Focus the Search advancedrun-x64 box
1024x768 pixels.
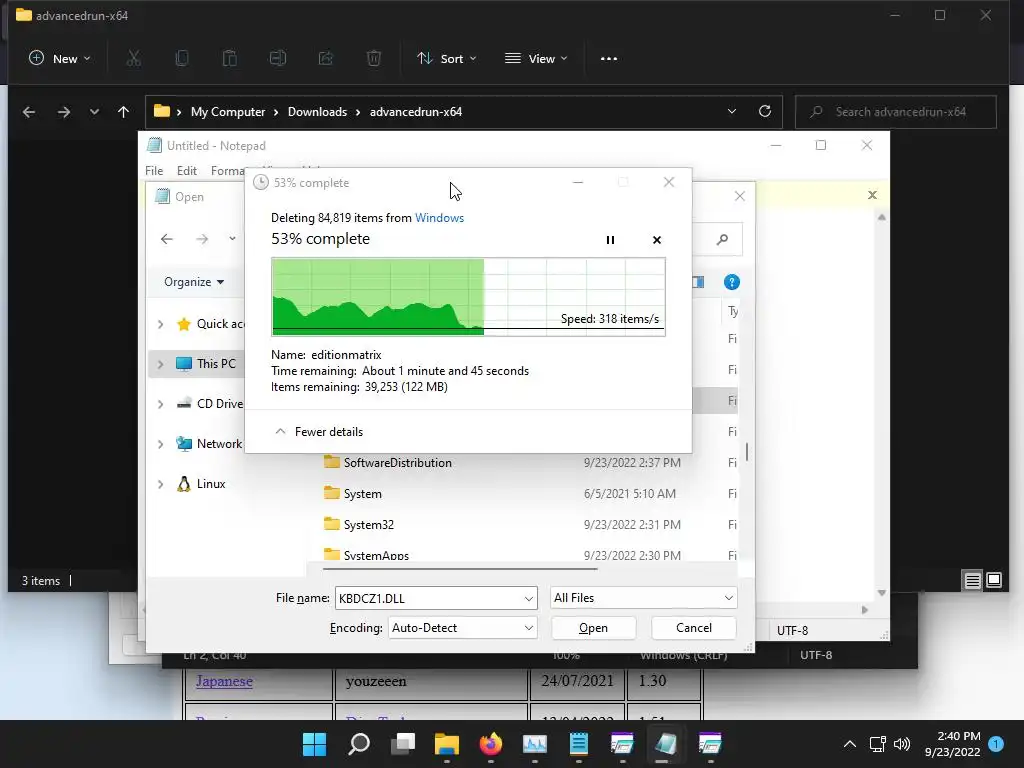click(x=896, y=112)
